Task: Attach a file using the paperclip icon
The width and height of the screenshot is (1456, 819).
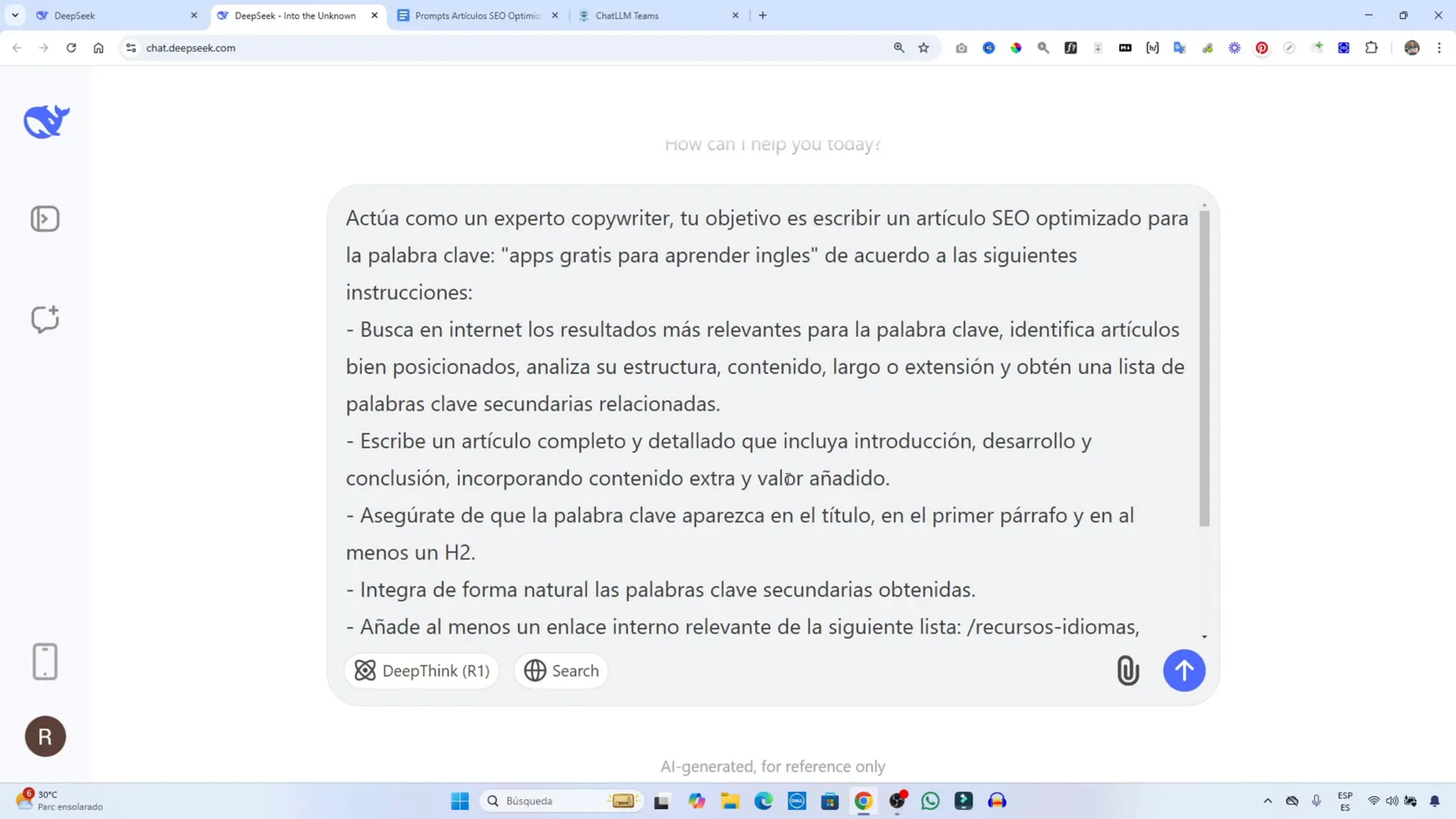Action: point(1127,671)
